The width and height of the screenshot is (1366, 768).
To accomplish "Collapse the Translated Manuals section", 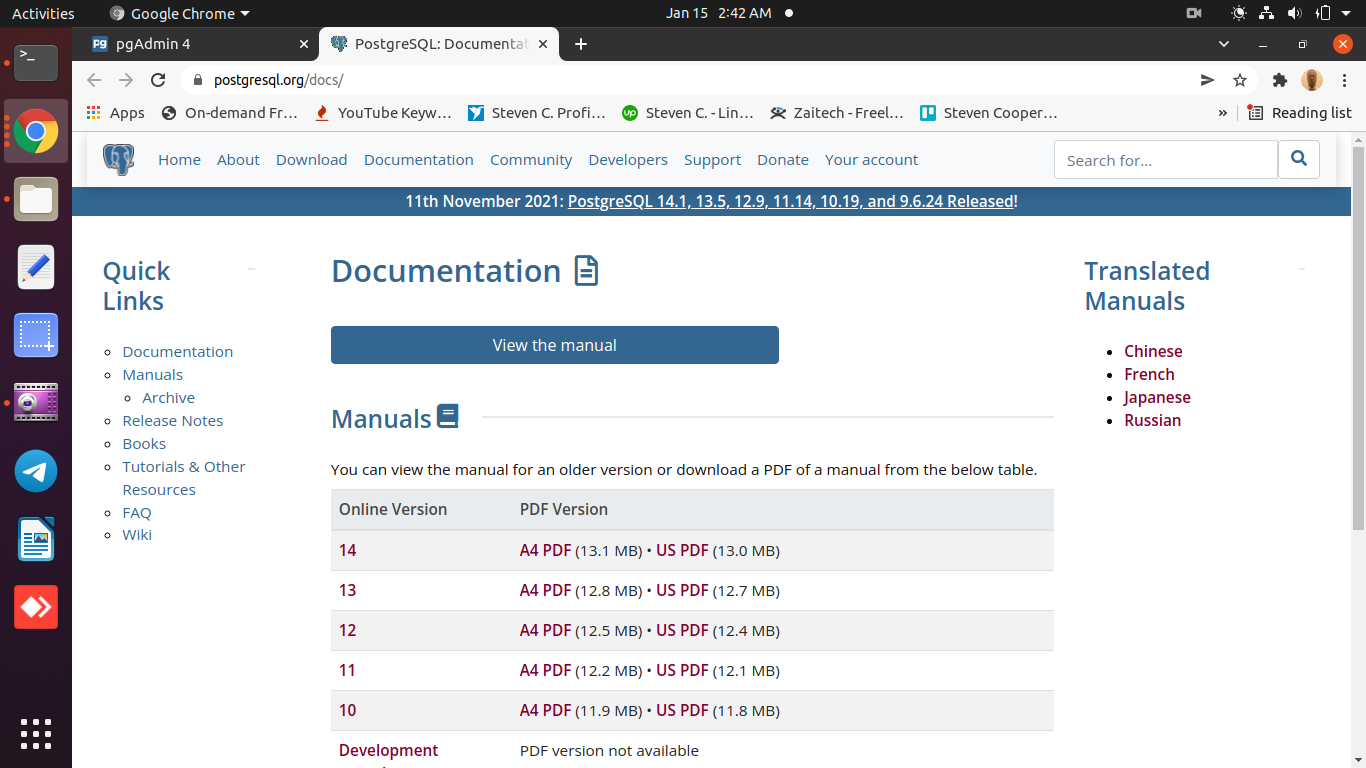I will pos(1302,270).
